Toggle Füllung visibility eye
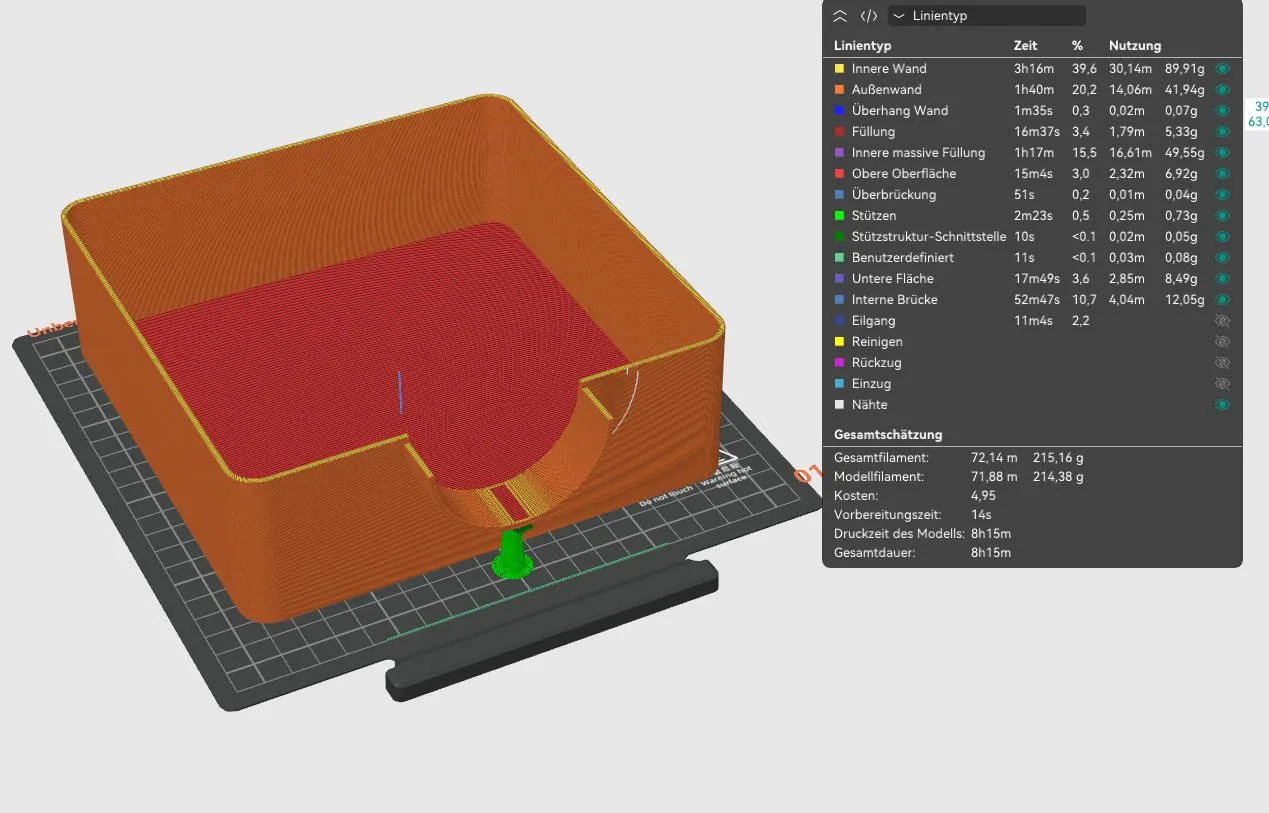1269x813 pixels. pyautogui.click(x=1222, y=132)
